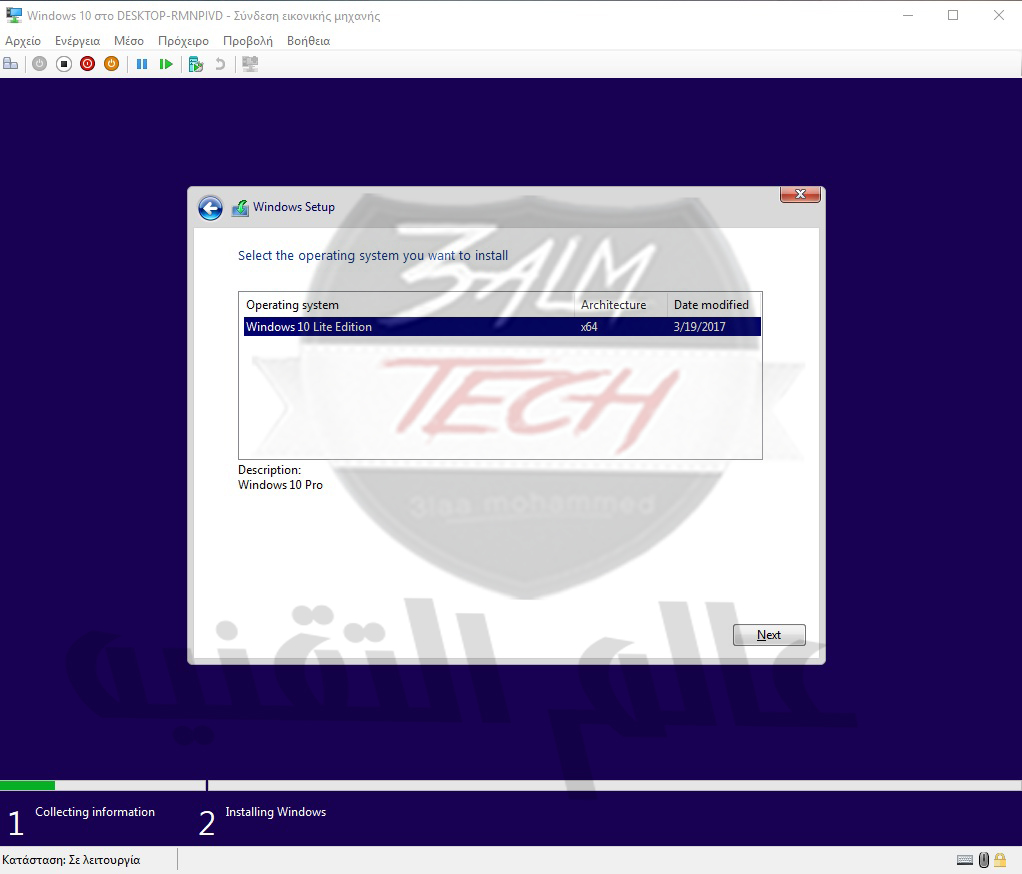Viewport: 1022px width, 874px height.
Task: Click the mouse status icon
Action: (984, 860)
